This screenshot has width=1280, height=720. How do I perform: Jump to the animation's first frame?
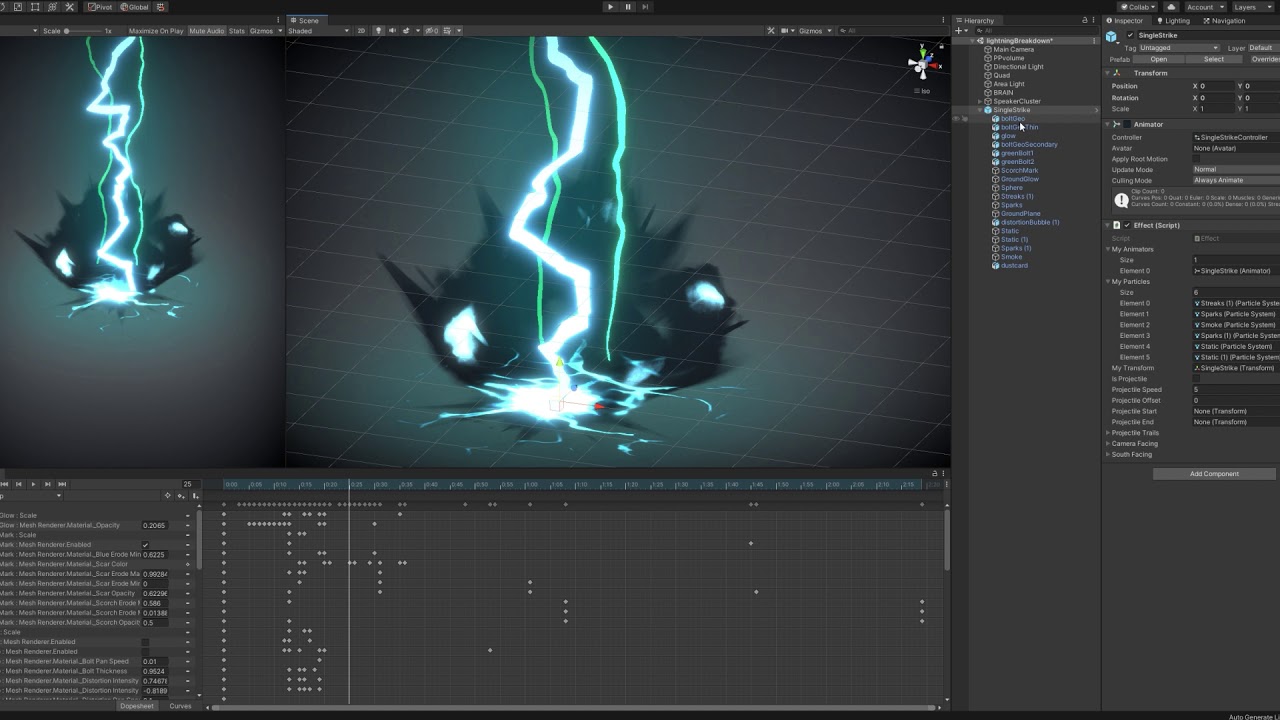pyautogui.click(x=6, y=484)
